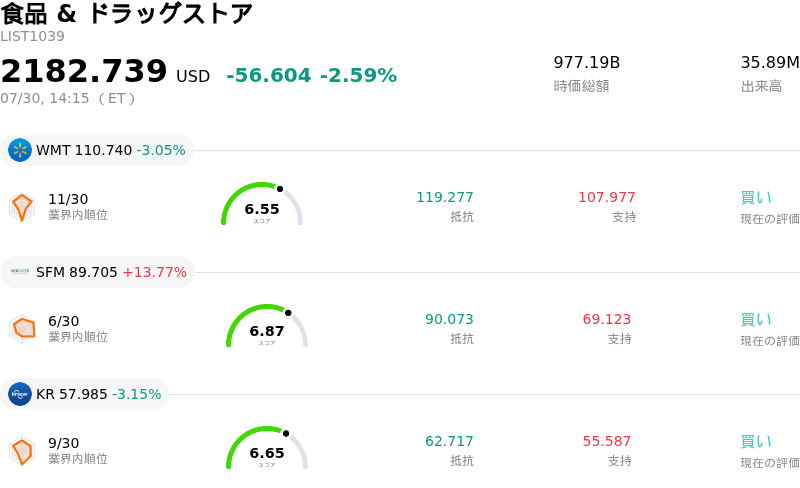Click the Sprouts SFM logo icon

(20, 272)
